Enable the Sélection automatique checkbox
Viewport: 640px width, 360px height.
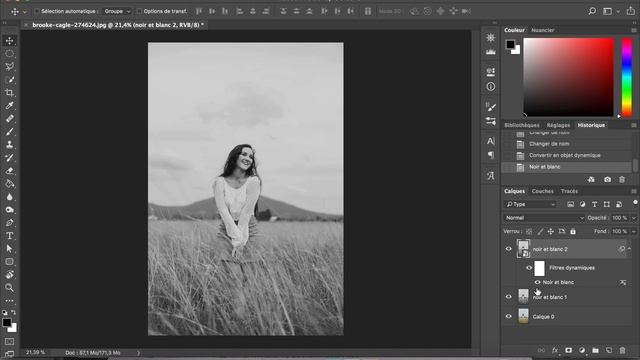37,11
